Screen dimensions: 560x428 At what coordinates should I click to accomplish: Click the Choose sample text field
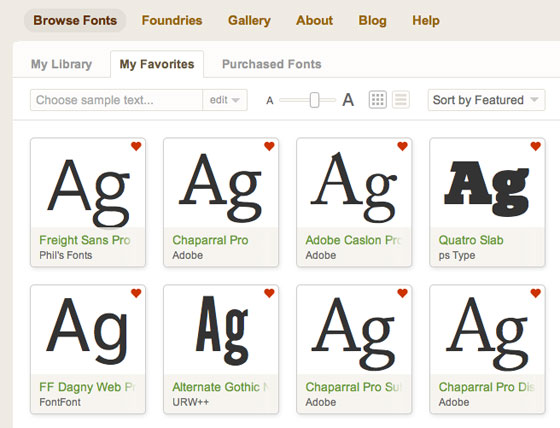coord(116,100)
